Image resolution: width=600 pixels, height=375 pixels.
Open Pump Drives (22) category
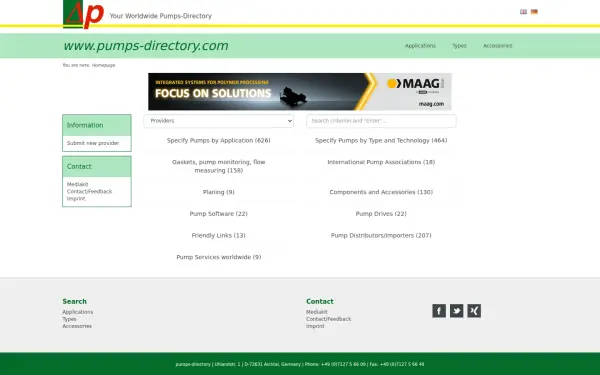[381, 214]
